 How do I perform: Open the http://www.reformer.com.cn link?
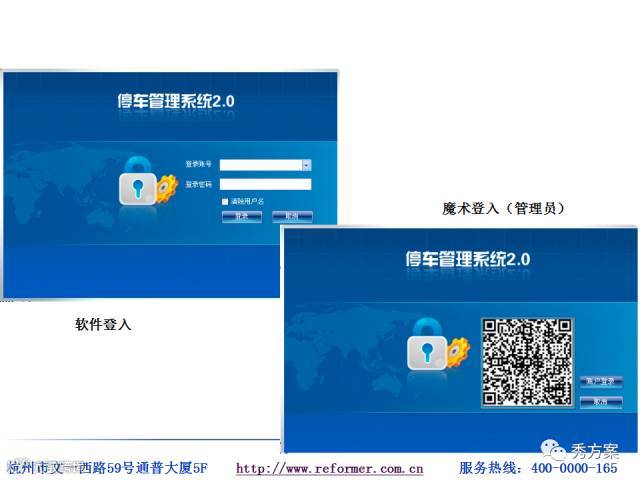tap(329, 468)
